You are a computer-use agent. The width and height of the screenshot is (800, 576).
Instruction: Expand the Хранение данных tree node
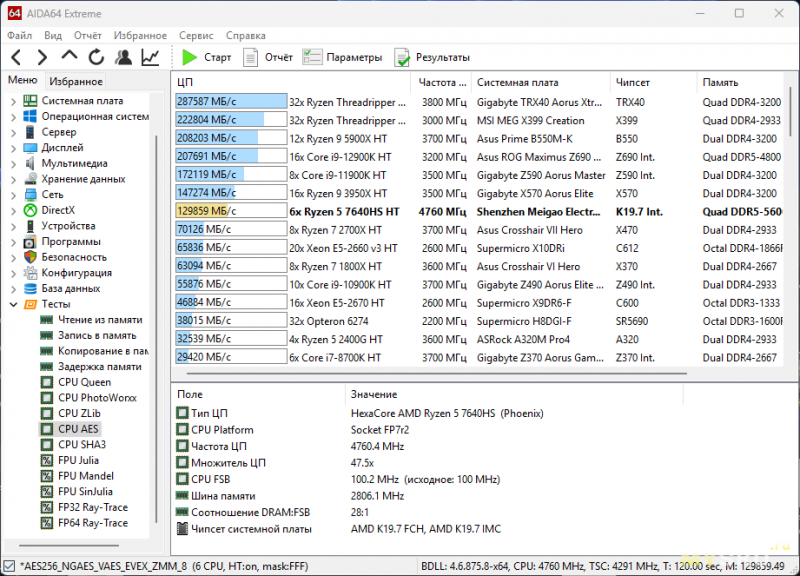pyautogui.click(x=13, y=179)
